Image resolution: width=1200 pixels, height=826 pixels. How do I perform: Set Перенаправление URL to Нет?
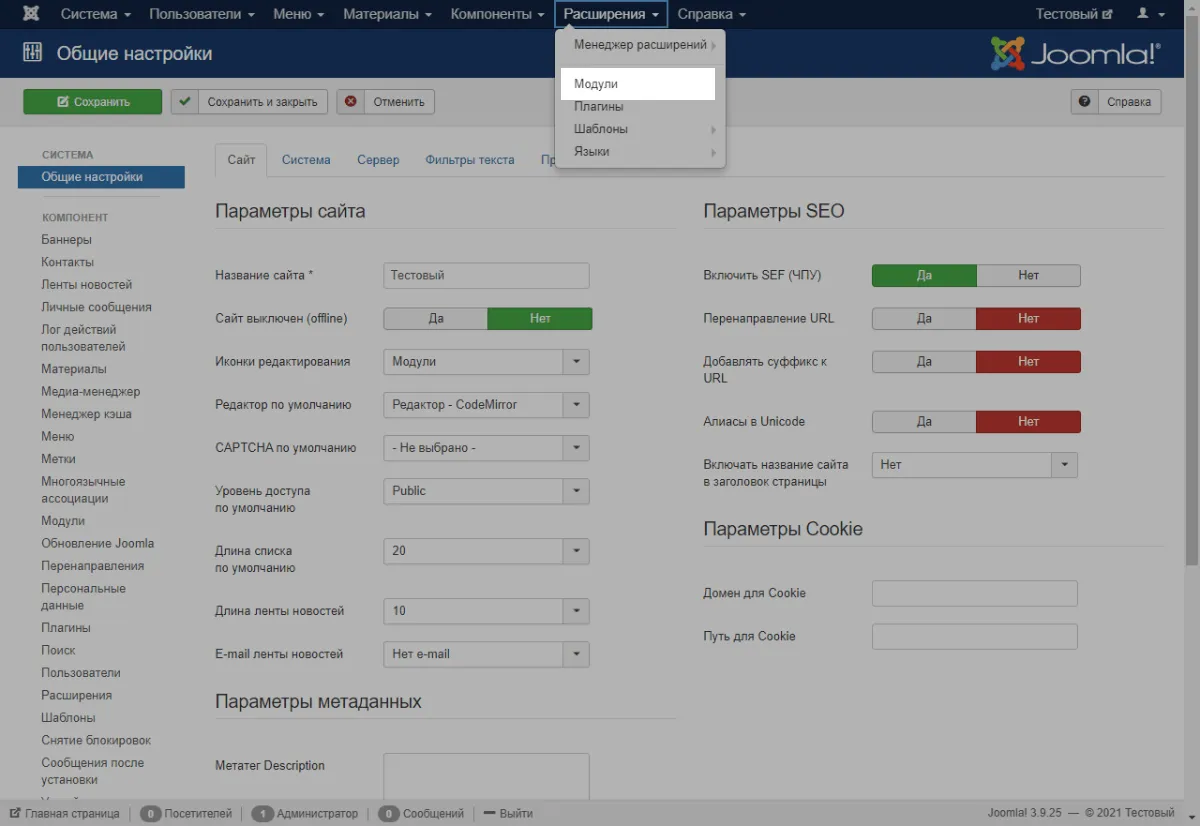pyautogui.click(x=1029, y=319)
